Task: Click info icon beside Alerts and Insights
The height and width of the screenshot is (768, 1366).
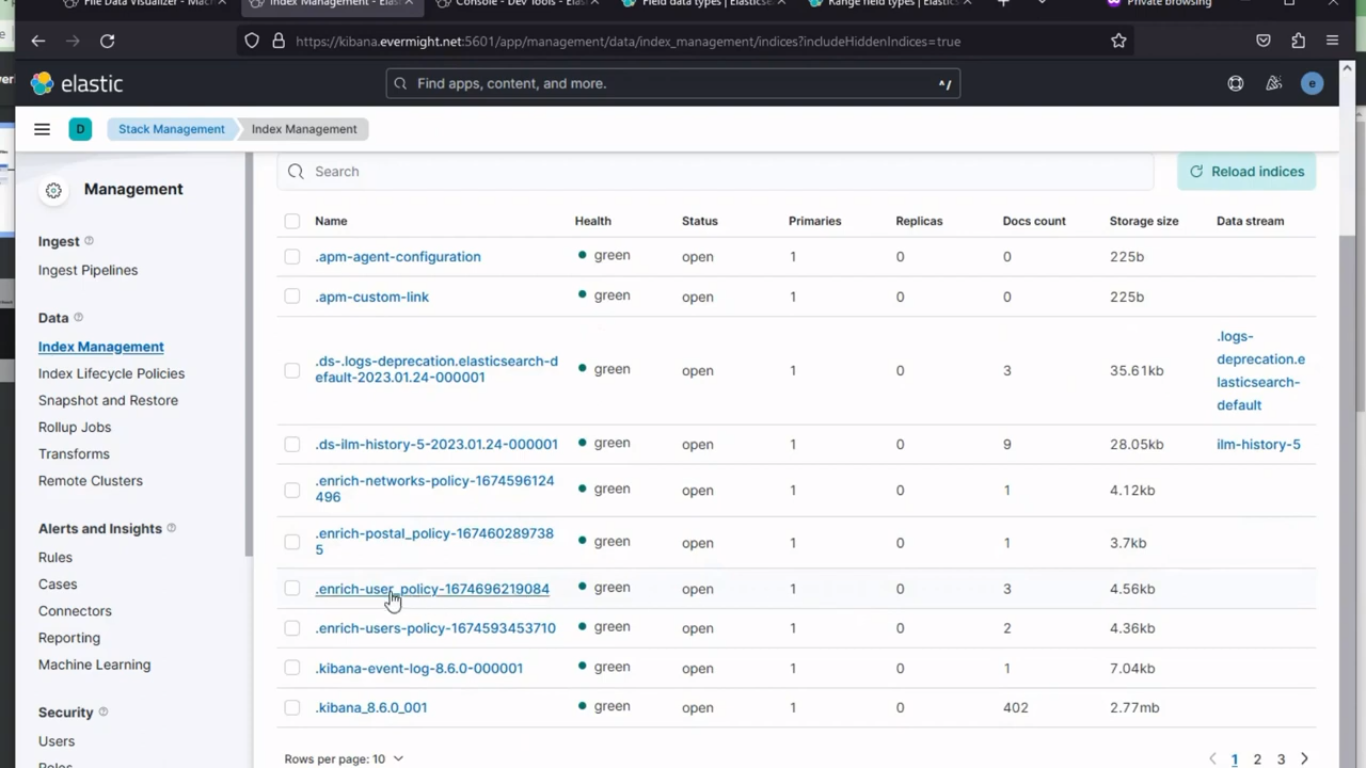Action: coord(171,528)
